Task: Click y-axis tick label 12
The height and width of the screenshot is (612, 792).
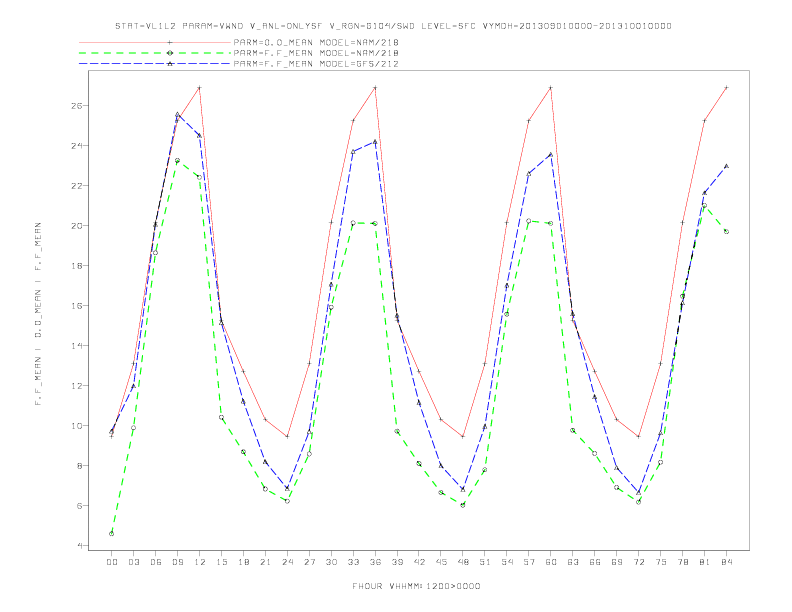Action: click(76, 386)
